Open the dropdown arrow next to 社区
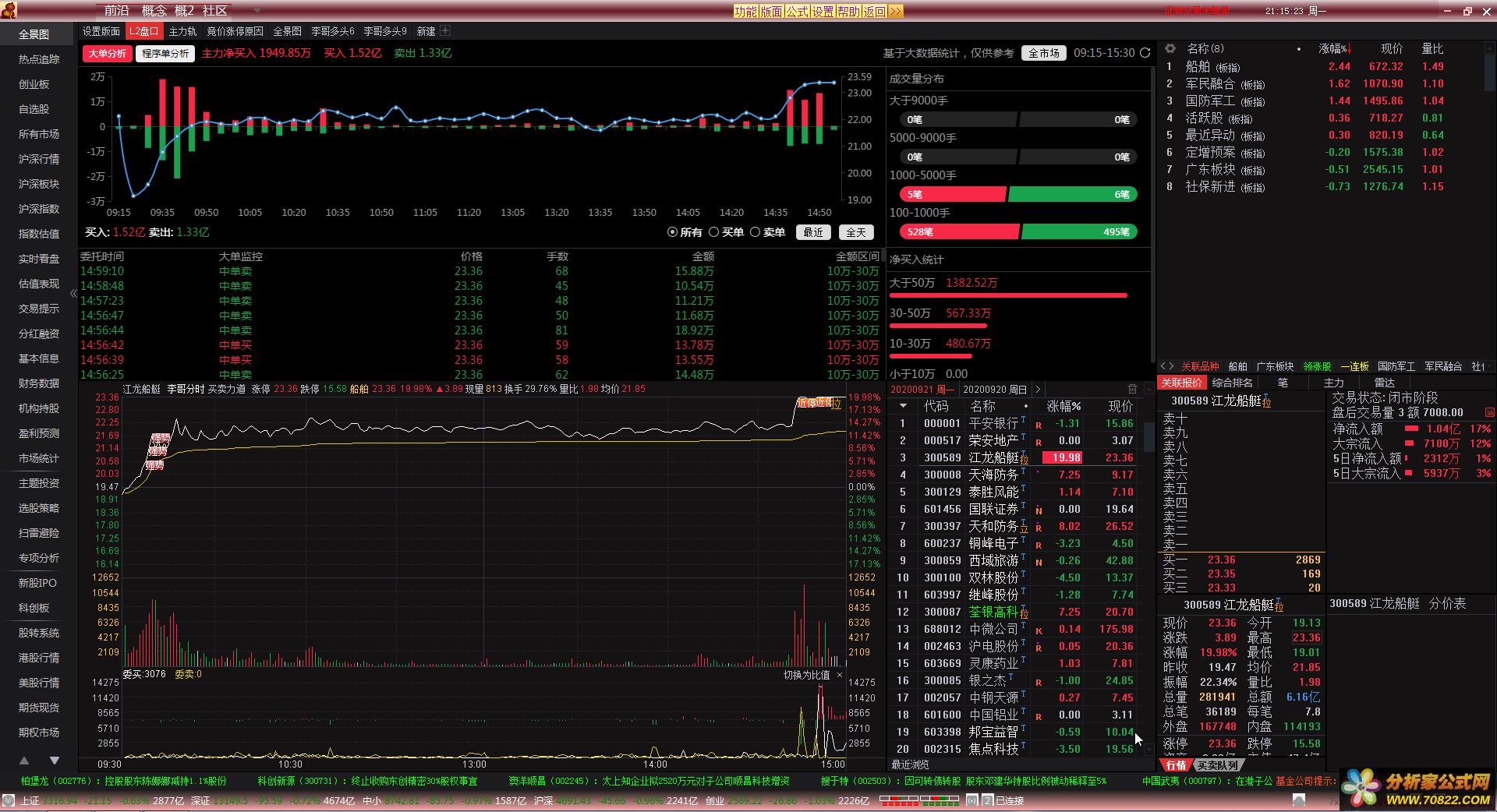The image size is (1497, 812). click(258, 11)
